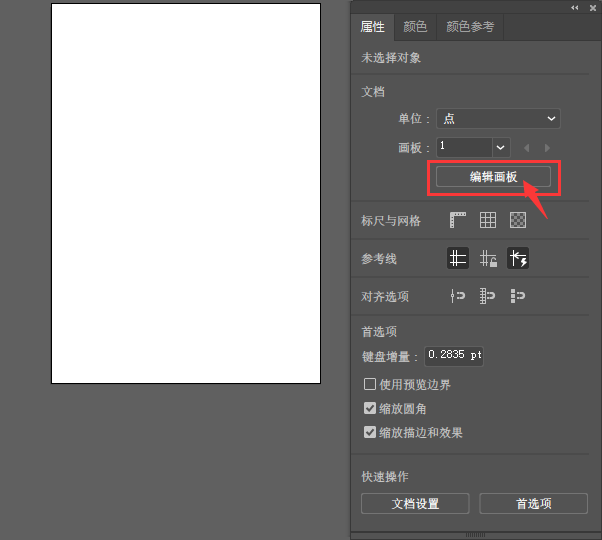Collapse the panel with double-arrow icon
602x540 pixels.
[574, 8]
